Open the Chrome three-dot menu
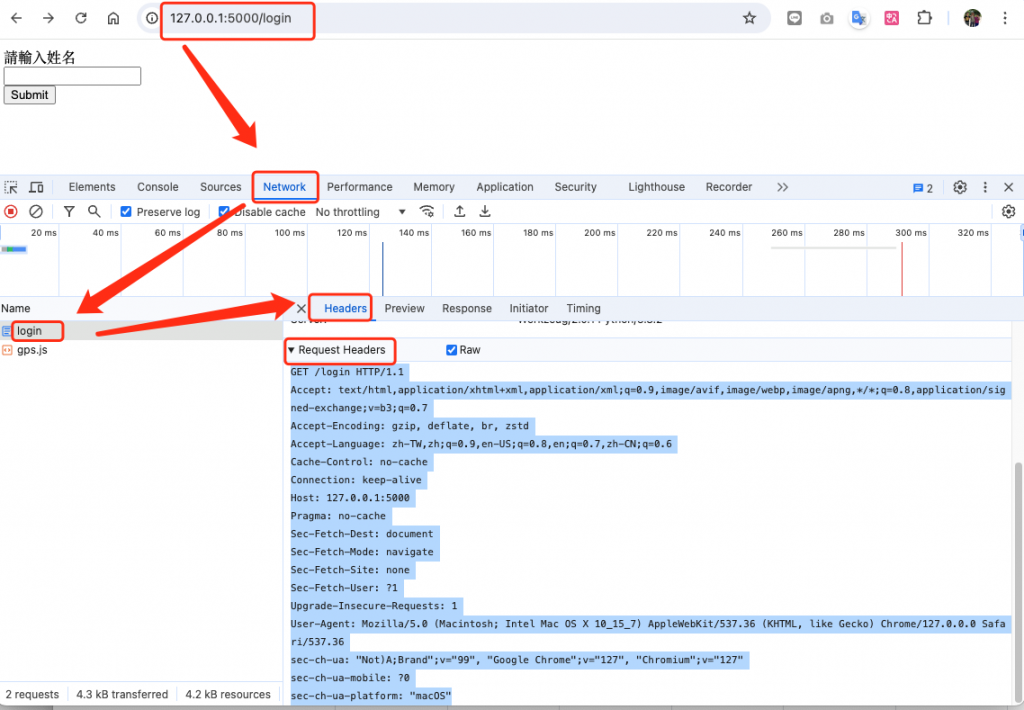 point(1005,18)
